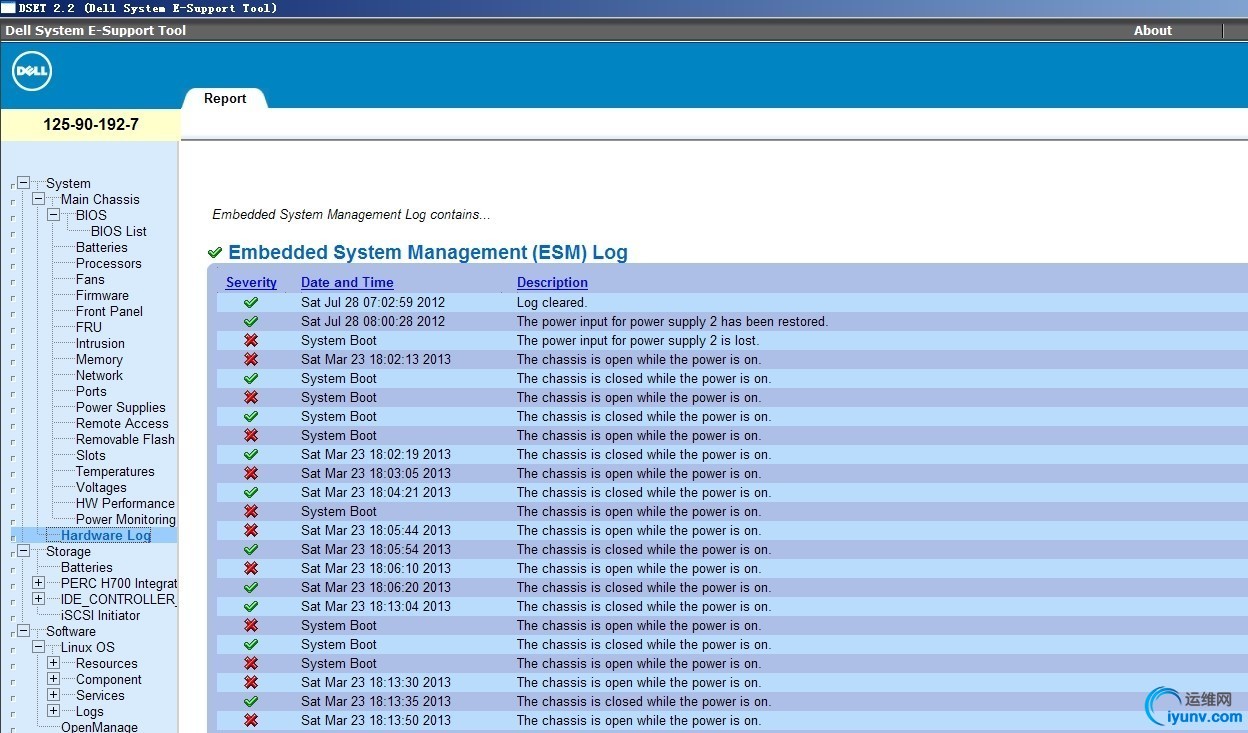This screenshot has width=1248, height=733.
Task: Select Power Monitoring item
Action: 126,519
